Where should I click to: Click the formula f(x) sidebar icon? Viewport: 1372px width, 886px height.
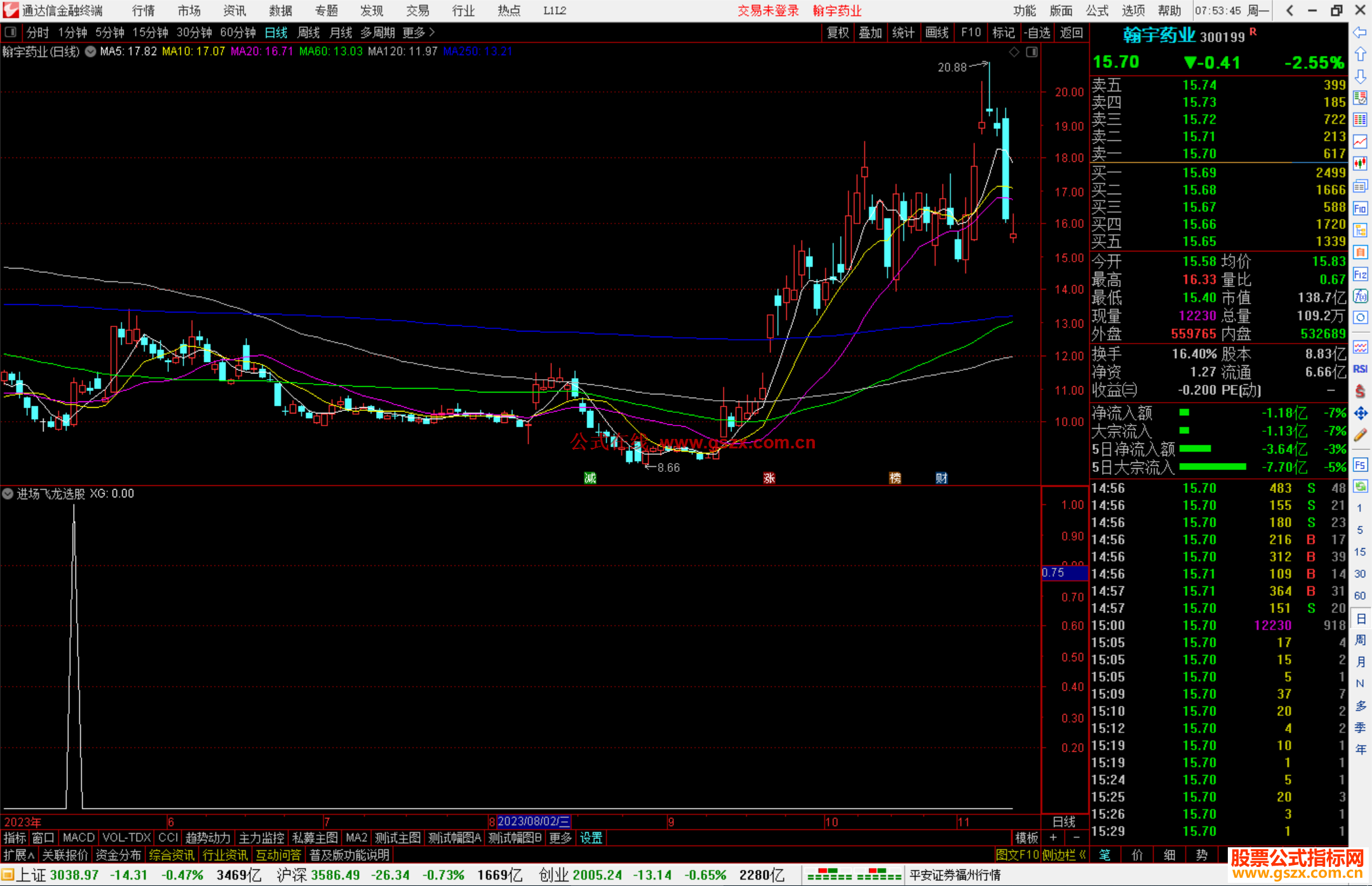coord(1359,296)
